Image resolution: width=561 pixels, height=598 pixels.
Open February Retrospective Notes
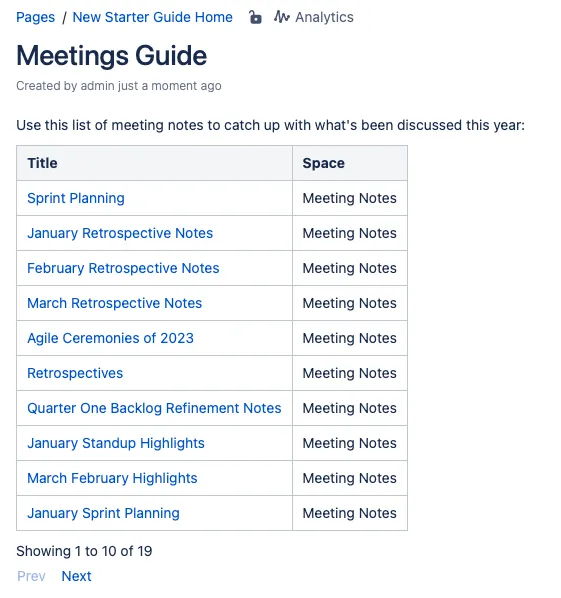pos(123,268)
